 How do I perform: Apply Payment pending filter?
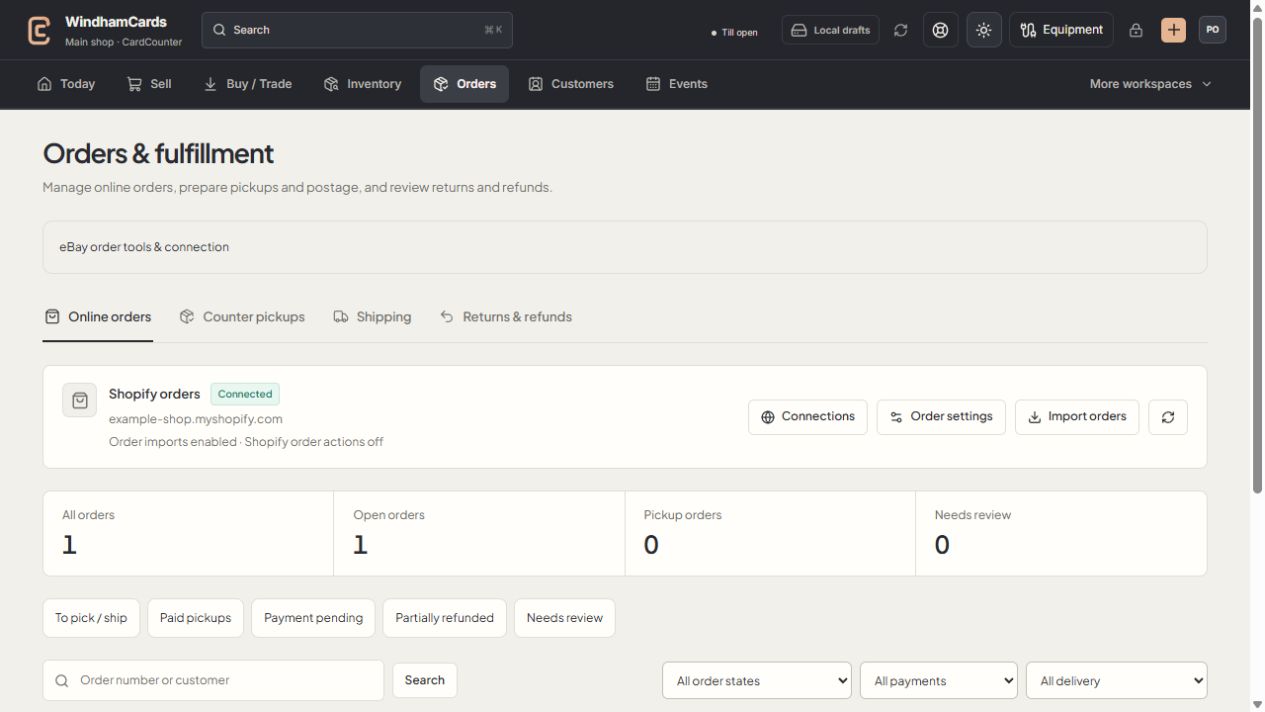pos(313,618)
